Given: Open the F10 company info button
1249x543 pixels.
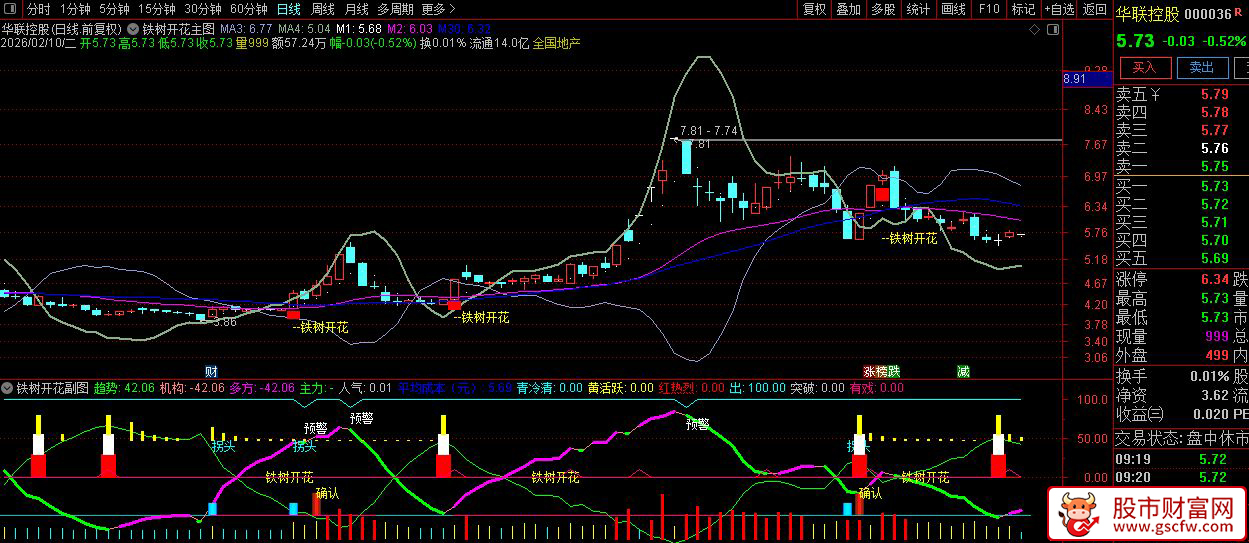Looking at the screenshot, I should pos(988,9).
